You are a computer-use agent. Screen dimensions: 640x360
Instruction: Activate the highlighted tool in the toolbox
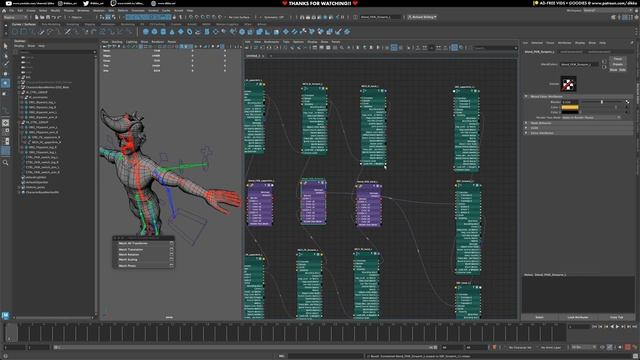coord(5,83)
